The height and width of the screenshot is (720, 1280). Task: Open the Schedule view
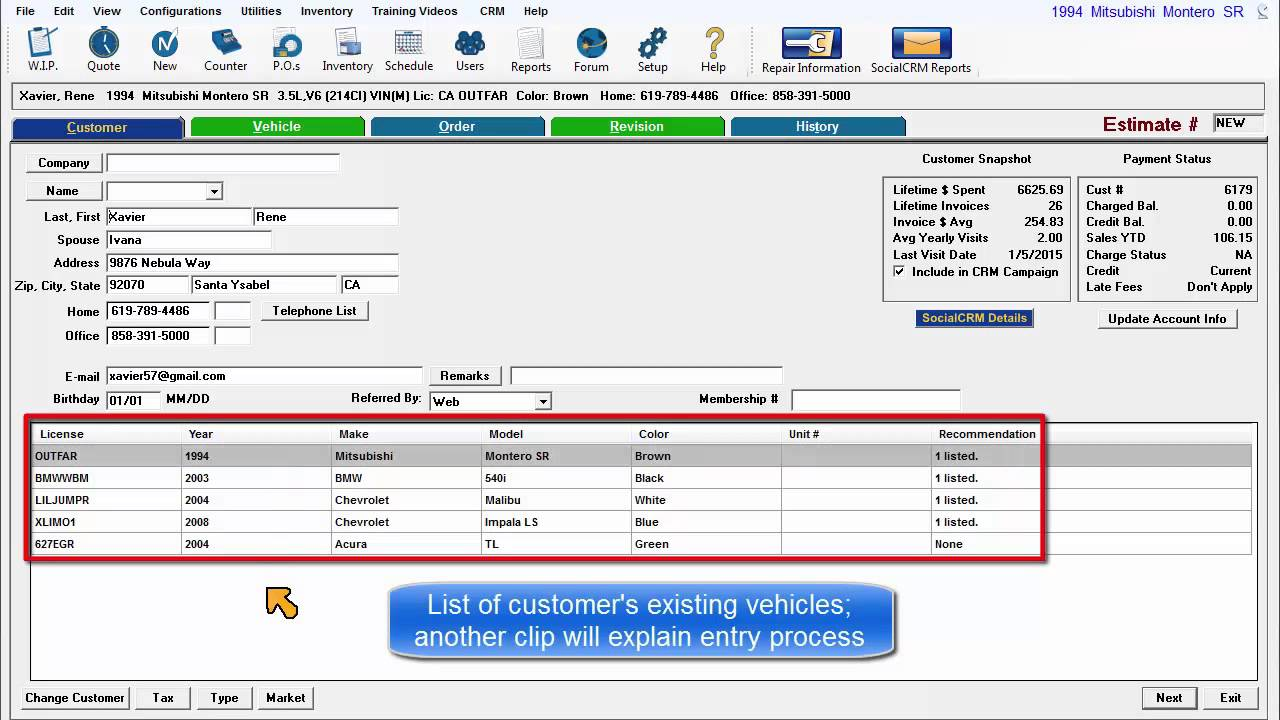click(408, 50)
